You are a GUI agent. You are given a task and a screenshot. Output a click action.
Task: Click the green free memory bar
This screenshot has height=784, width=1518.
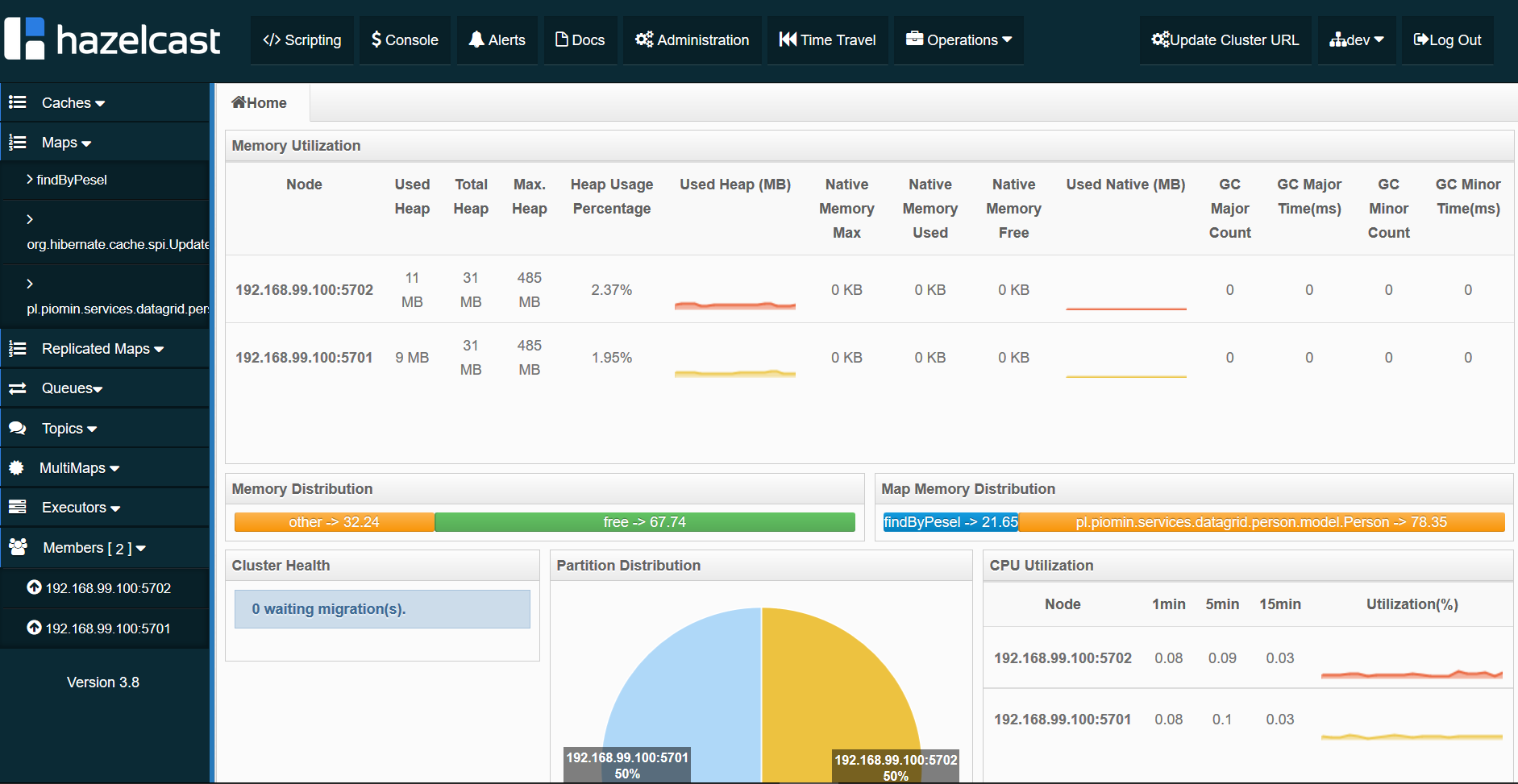click(644, 522)
